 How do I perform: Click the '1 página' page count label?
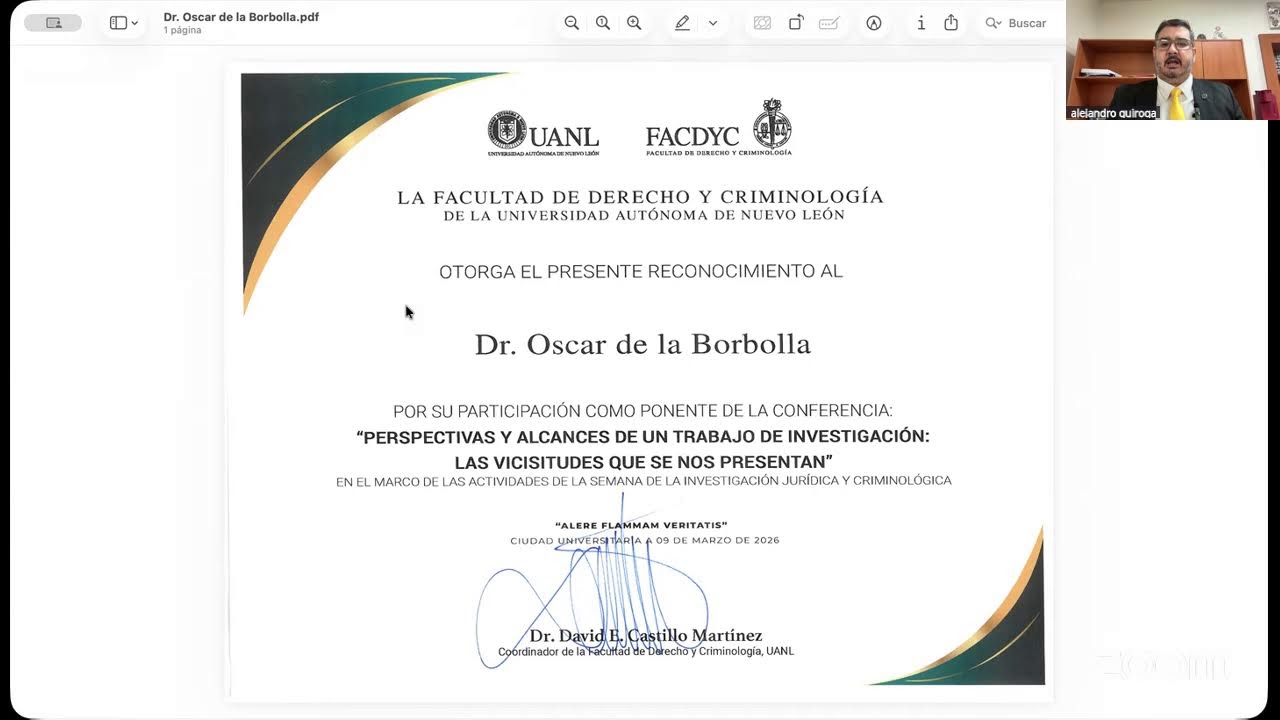pyautogui.click(x=182, y=31)
